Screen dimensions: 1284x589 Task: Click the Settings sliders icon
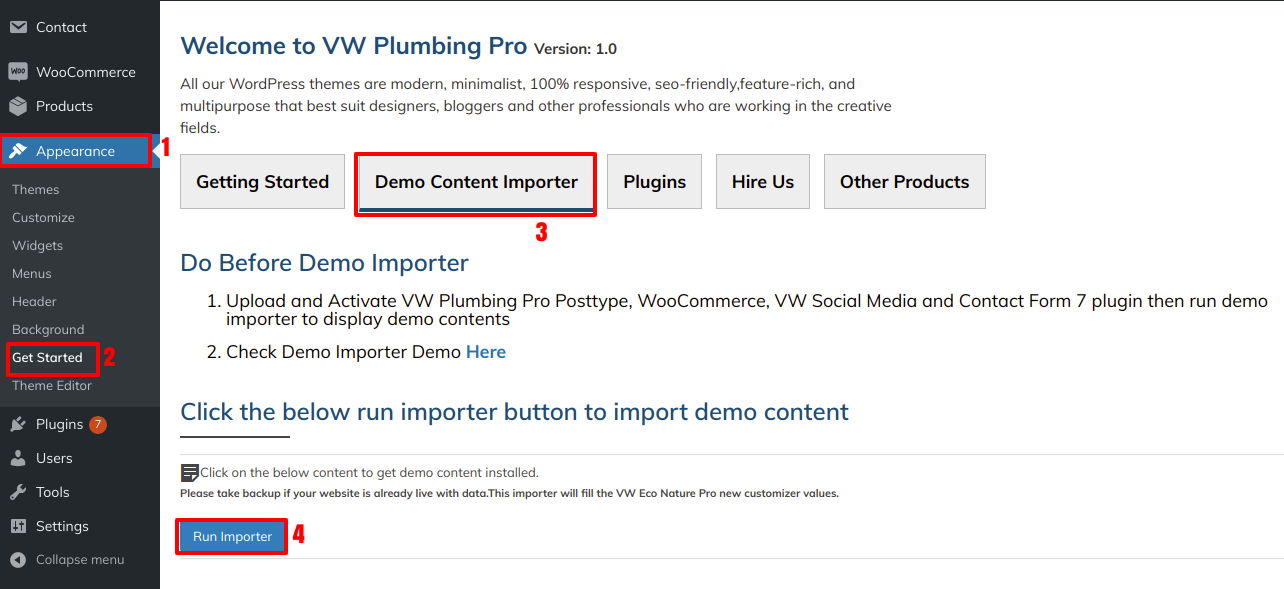(18, 526)
